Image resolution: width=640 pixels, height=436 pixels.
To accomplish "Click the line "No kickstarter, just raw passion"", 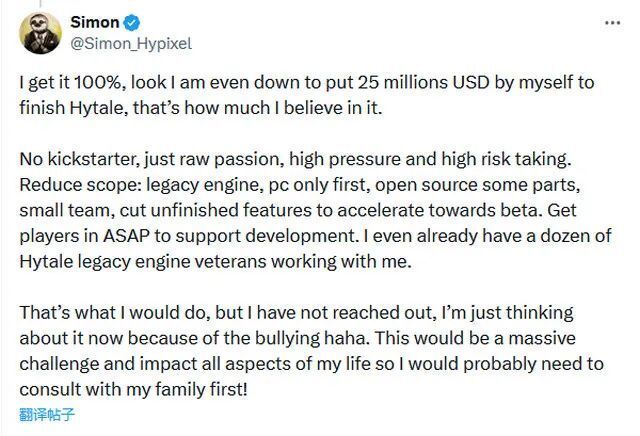I will [295, 159].
